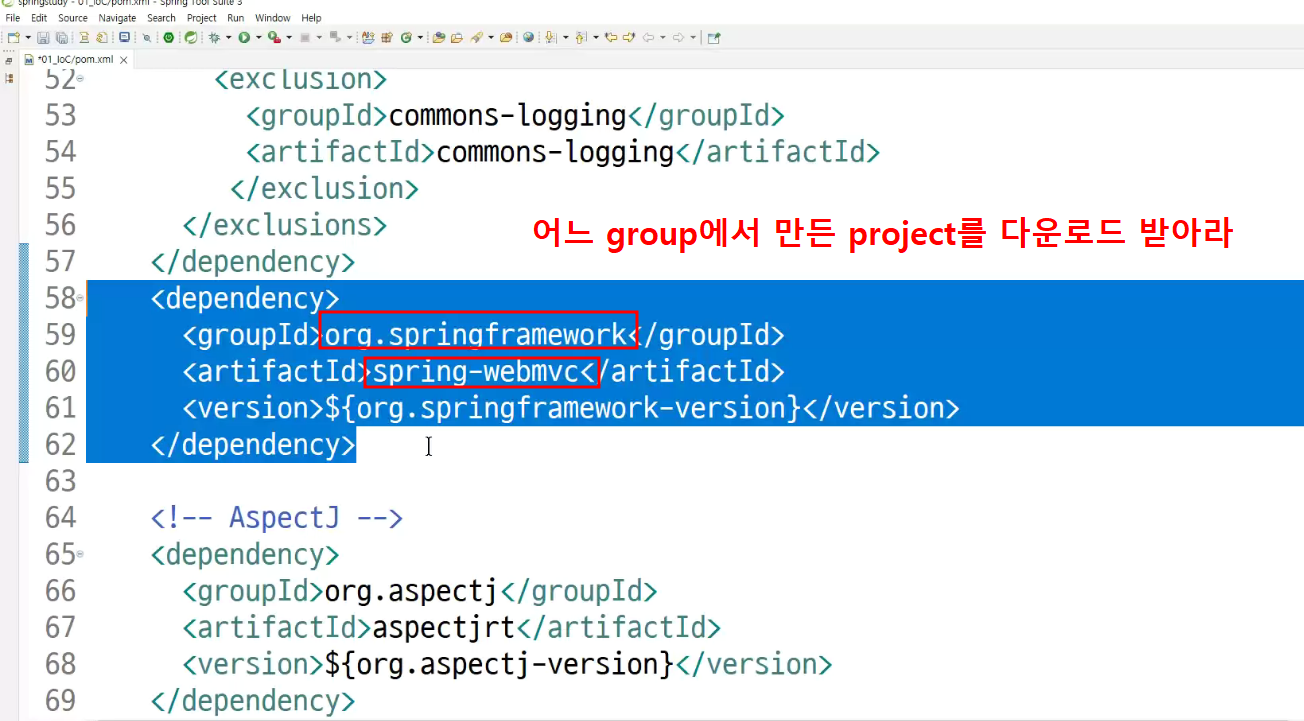Collapse the dependency fold at line 58

point(80,298)
